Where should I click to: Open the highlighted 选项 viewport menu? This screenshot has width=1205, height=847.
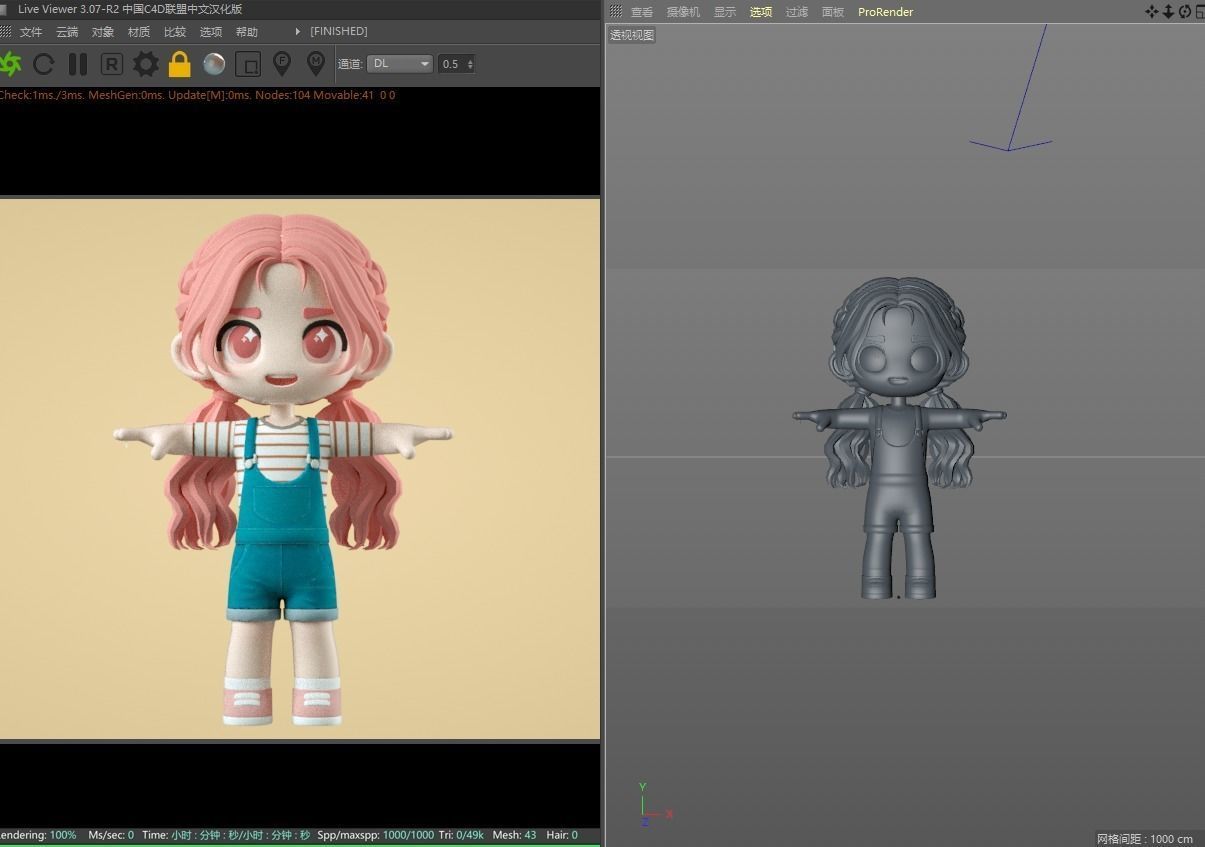click(761, 12)
